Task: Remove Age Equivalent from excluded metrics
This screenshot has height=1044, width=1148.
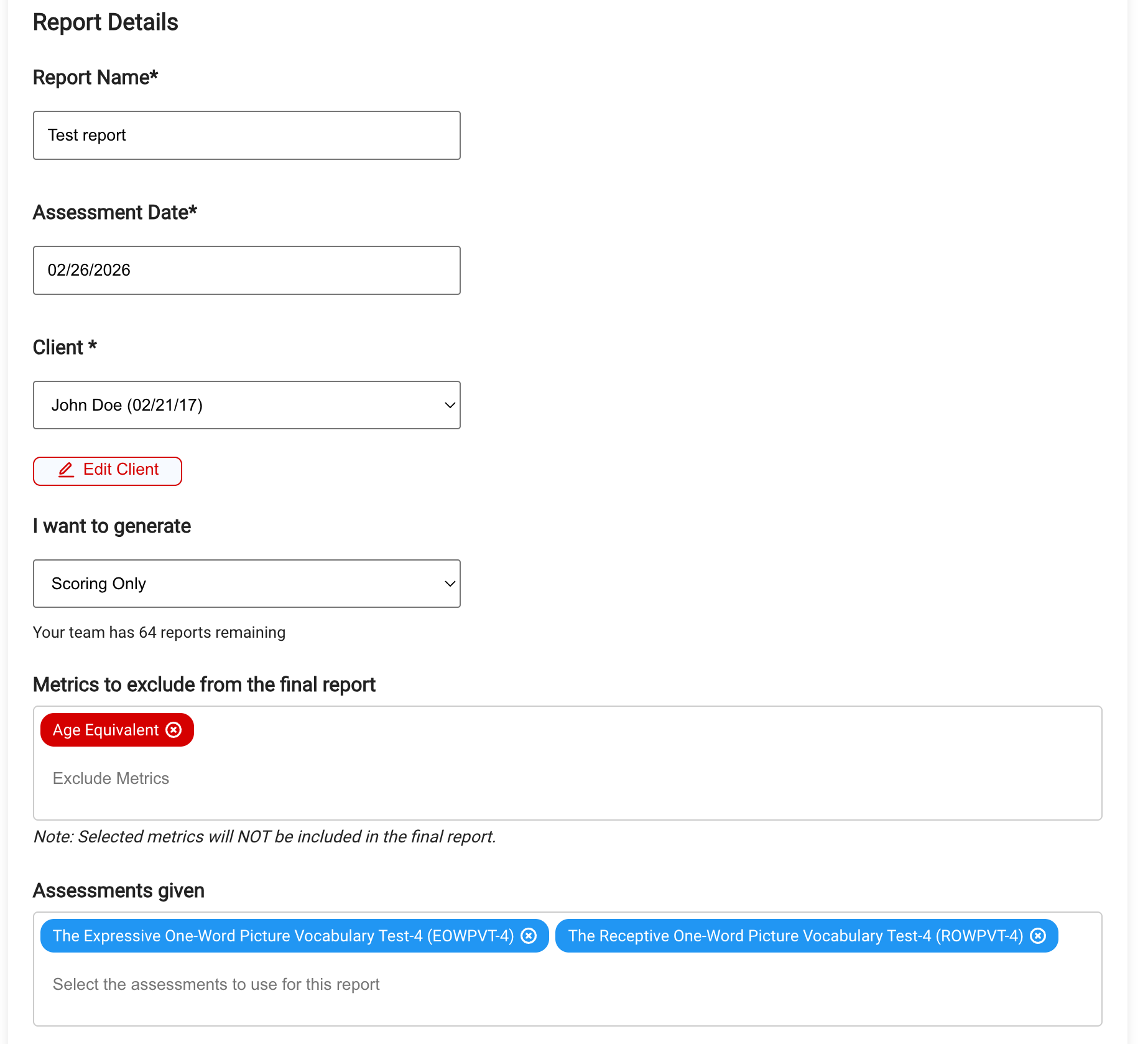Action: coord(174,730)
